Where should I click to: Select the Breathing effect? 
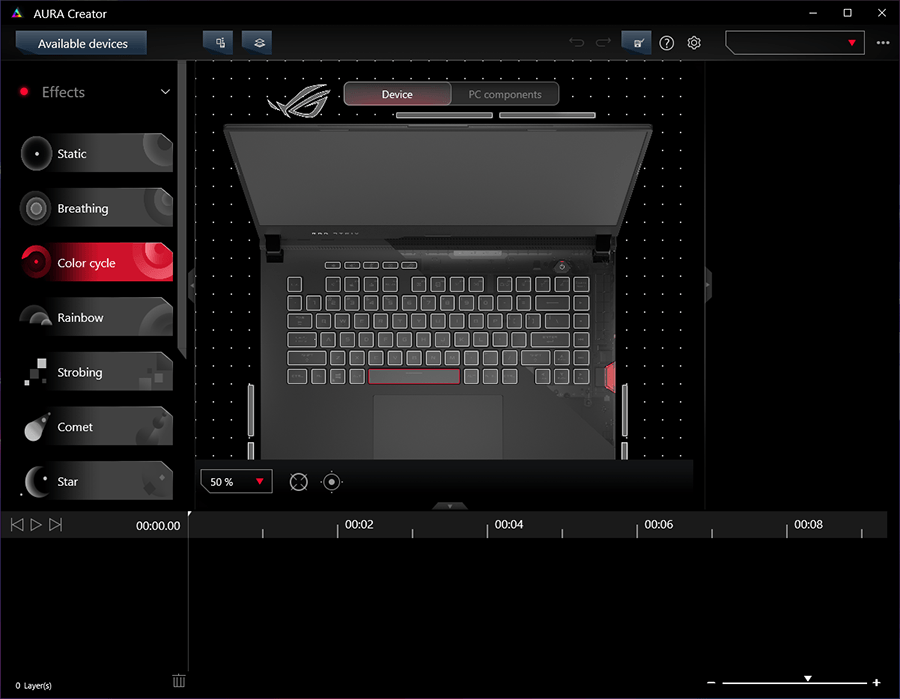click(96, 208)
